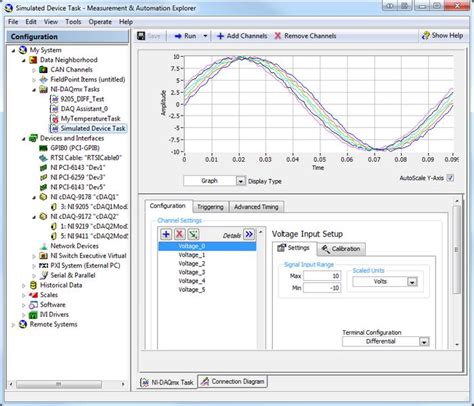Expand the CAN Channels node
Screen dimensions: 474x406
[34, 70]
